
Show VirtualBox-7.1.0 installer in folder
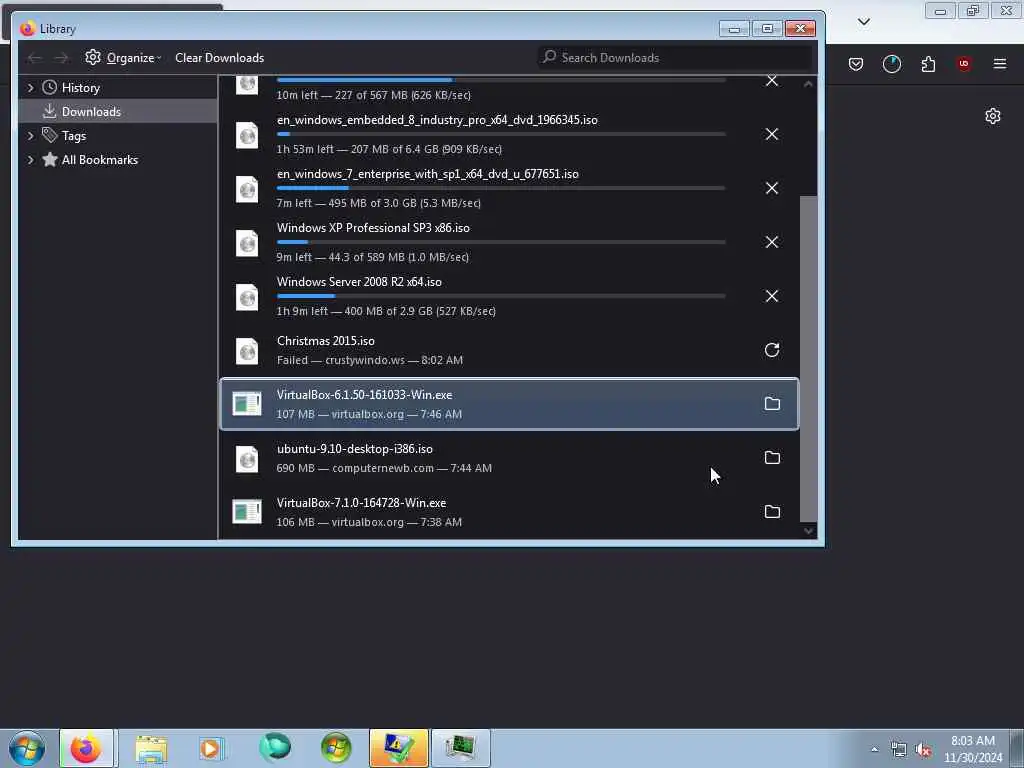point(772,511)
